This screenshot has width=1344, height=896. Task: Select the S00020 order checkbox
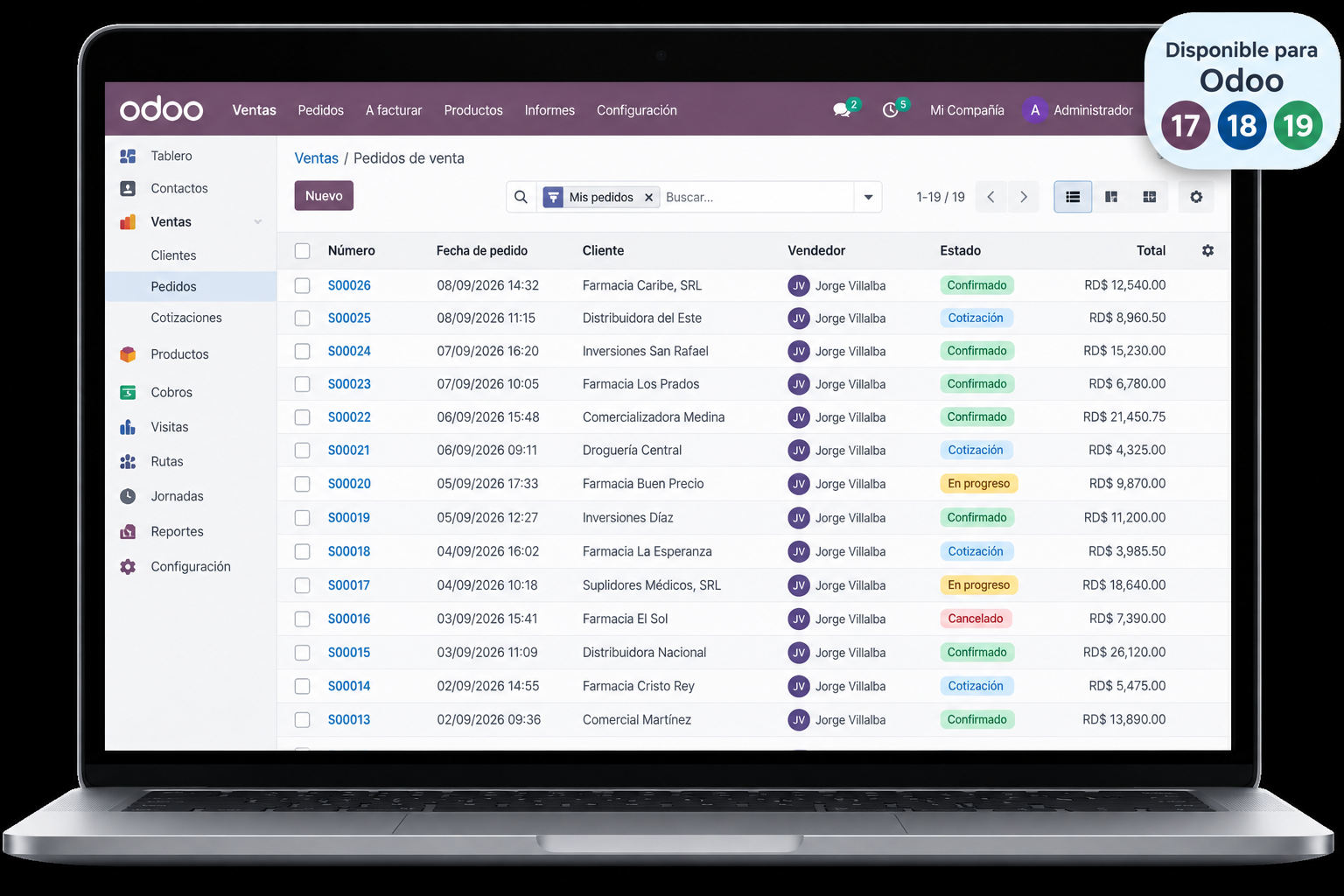tap(303, 484)
